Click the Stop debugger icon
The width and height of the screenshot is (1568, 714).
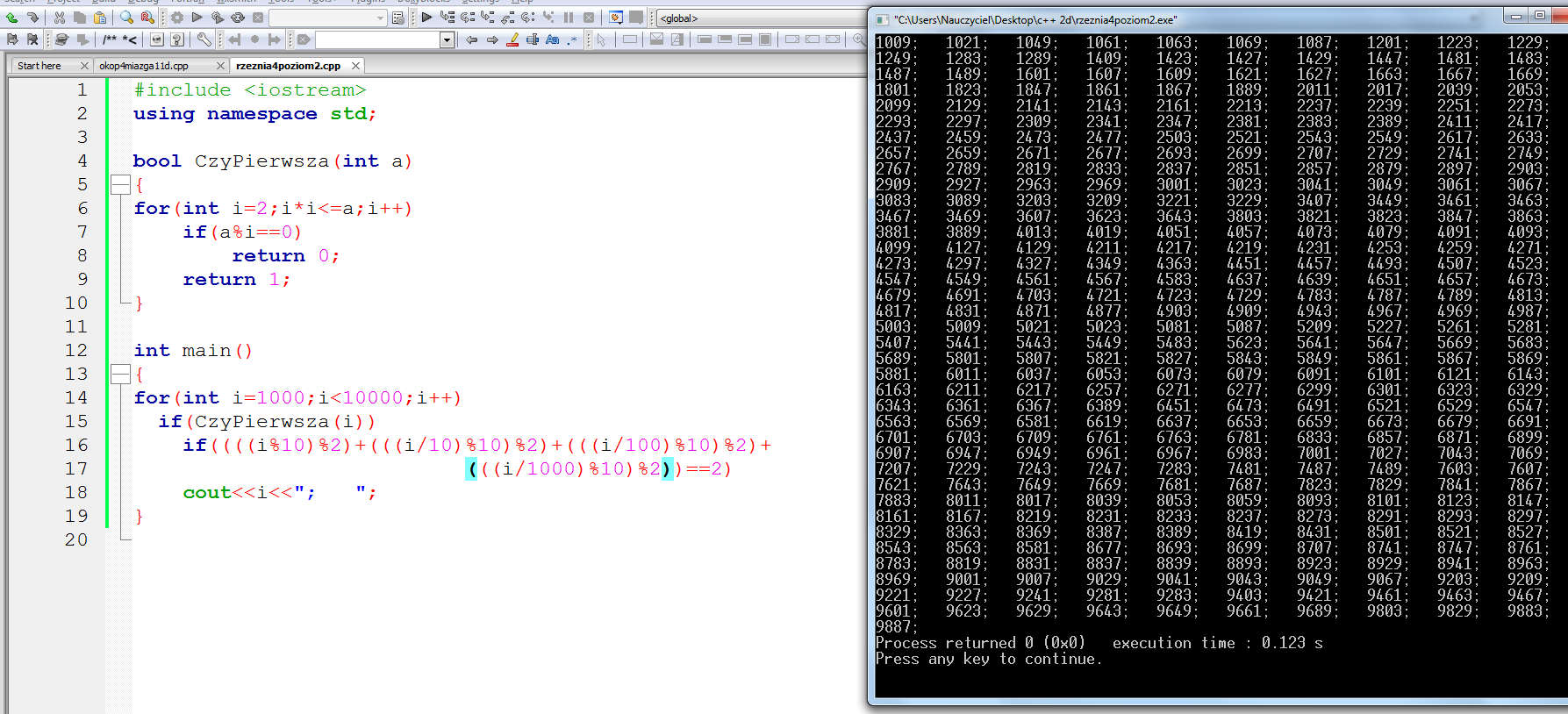tap(589, 18)
